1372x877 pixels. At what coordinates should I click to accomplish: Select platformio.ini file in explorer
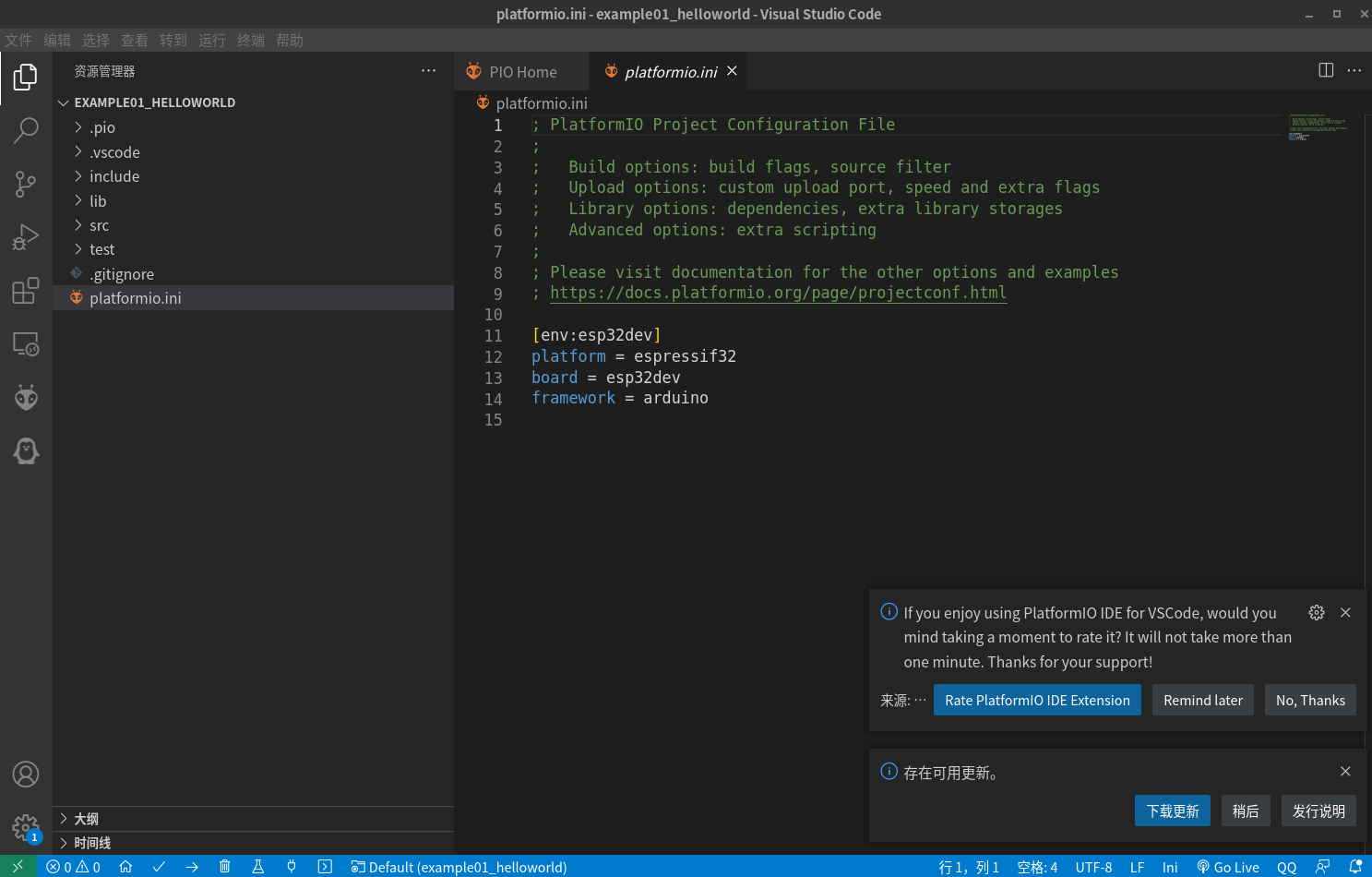pos(253,298)
